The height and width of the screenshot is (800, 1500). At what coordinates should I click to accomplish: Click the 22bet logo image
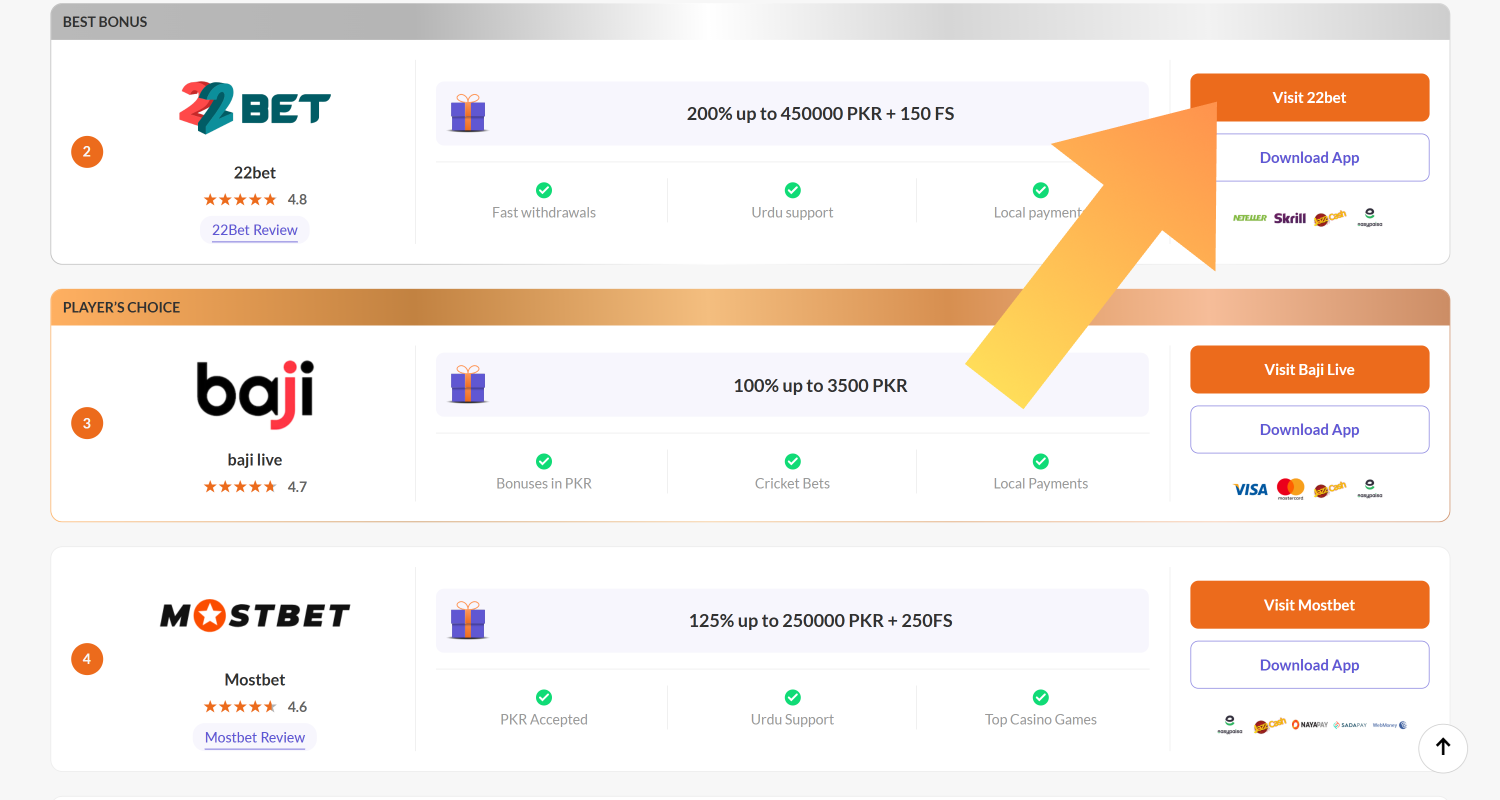coord(255,108)
